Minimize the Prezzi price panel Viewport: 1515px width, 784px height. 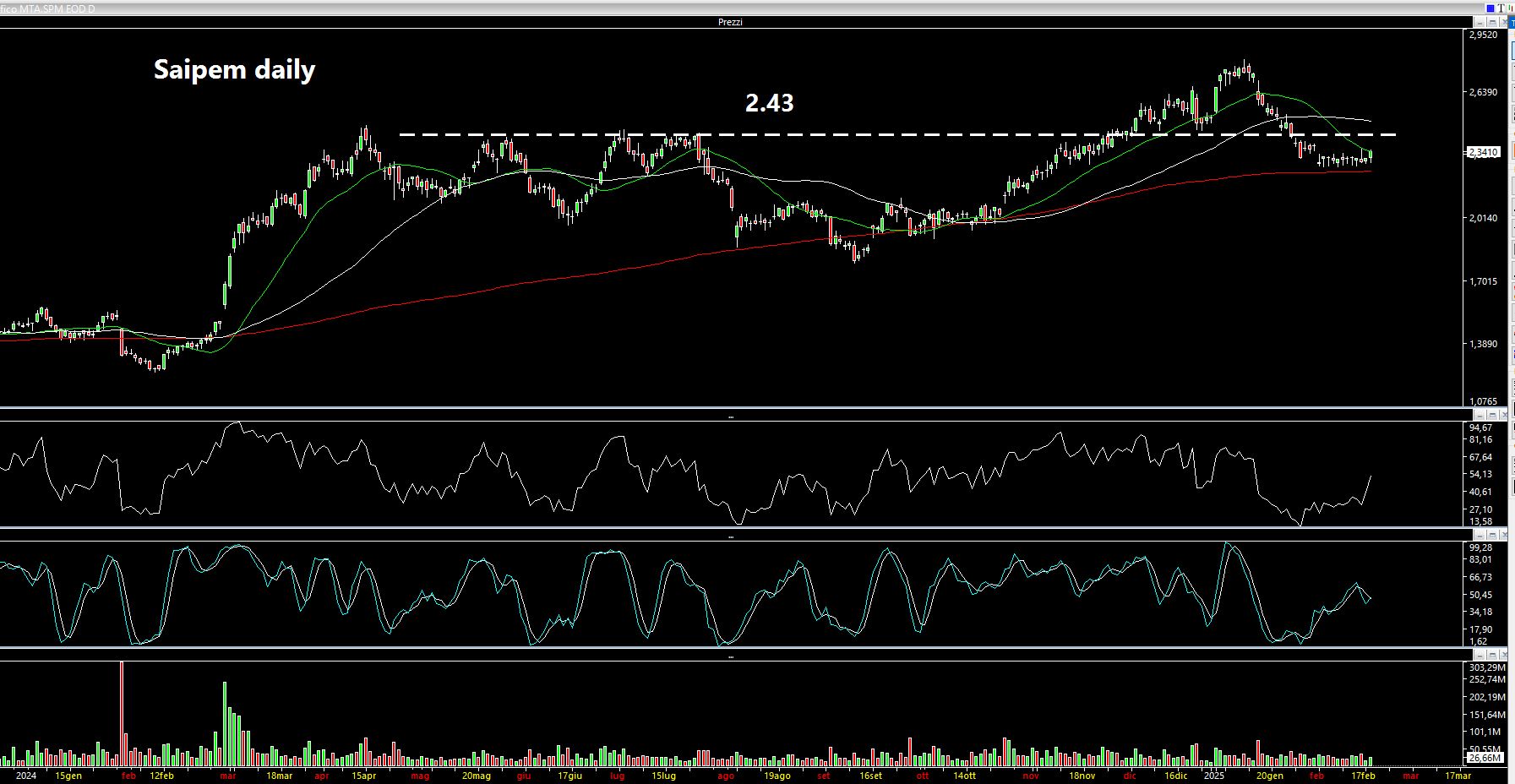pos(1480,22)
